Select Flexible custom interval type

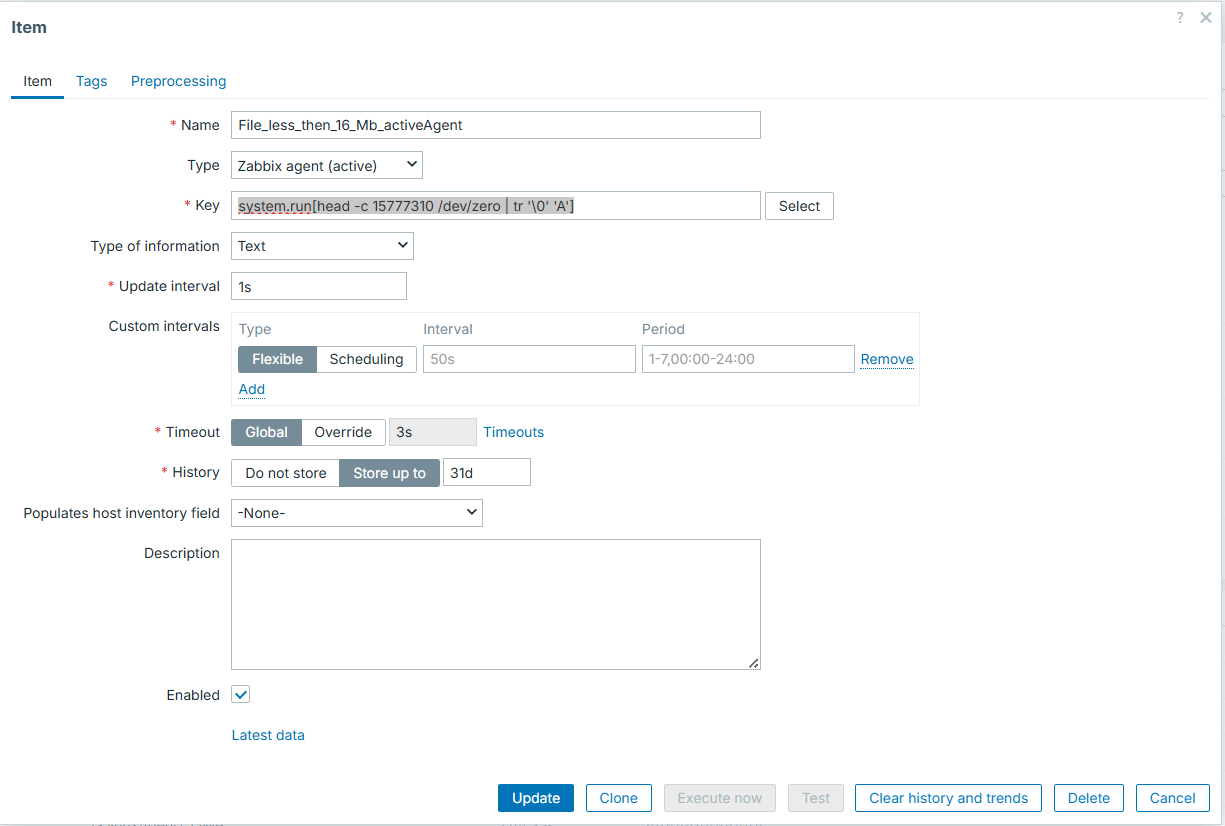tap(277, 359)
